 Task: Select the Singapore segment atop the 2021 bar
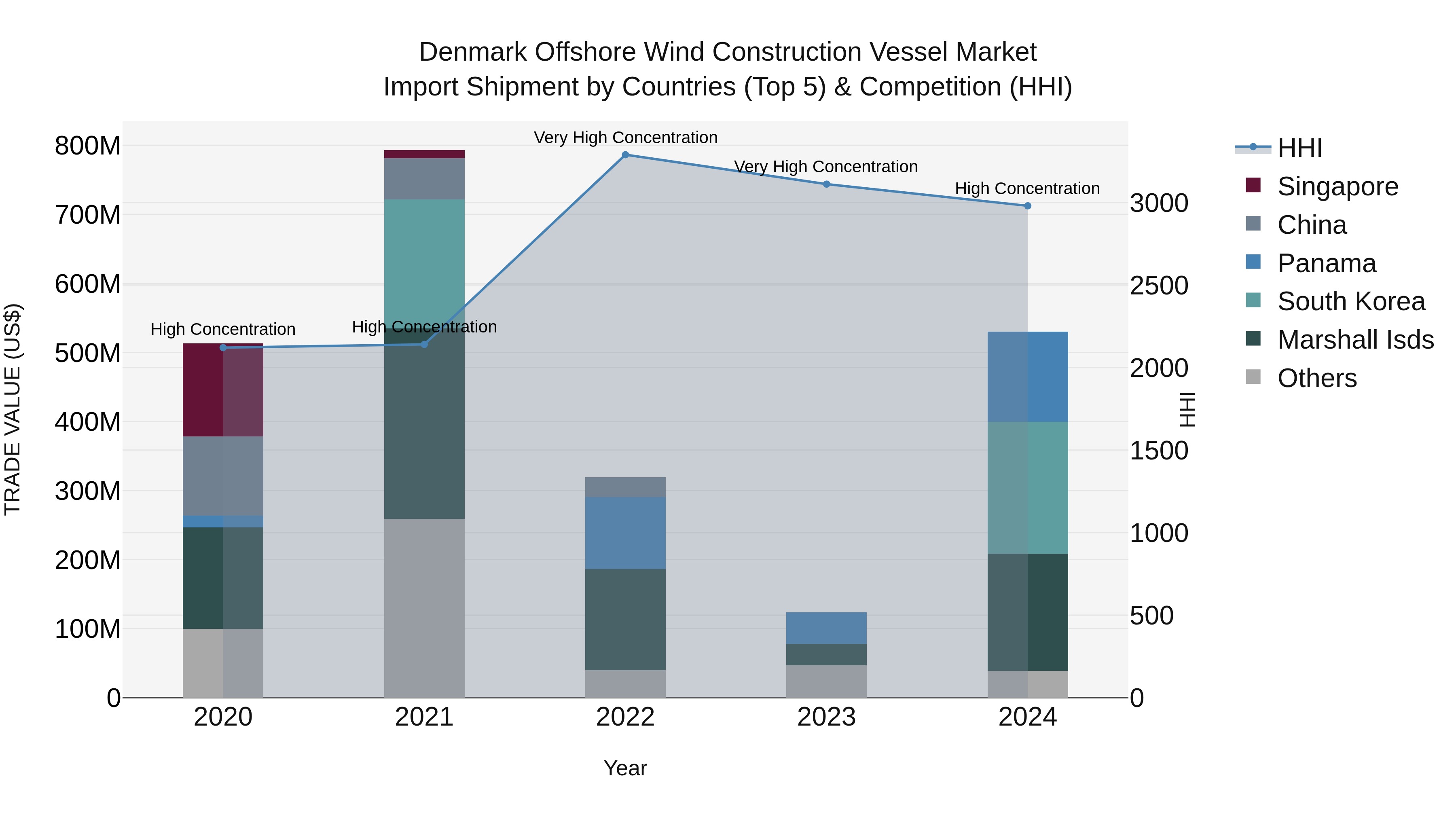(425, 154)
